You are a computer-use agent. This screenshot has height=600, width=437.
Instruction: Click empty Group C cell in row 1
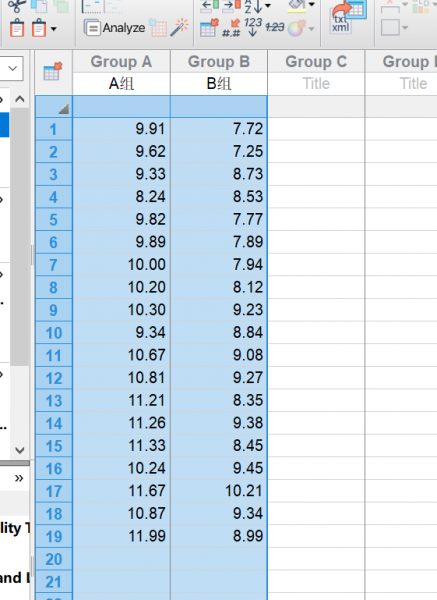(x=316, y=129)
